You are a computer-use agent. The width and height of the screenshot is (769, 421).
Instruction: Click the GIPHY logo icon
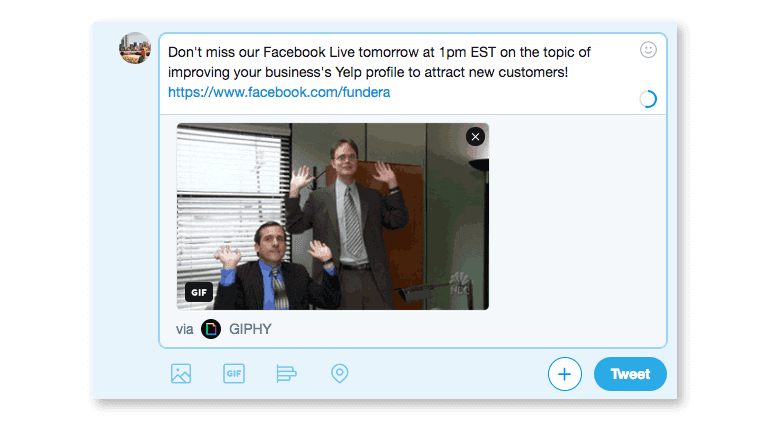[x=211, y=329]
